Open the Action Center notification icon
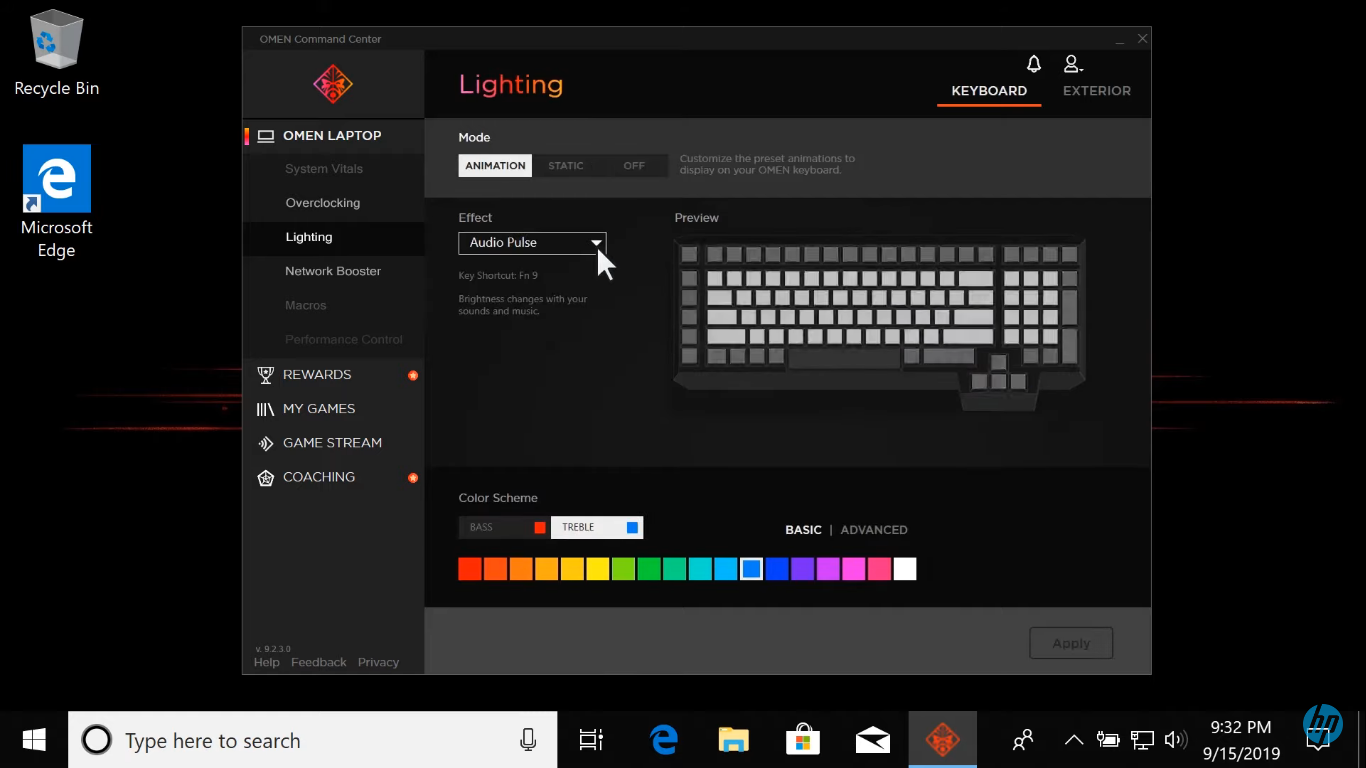 (x=1319, y=740)
